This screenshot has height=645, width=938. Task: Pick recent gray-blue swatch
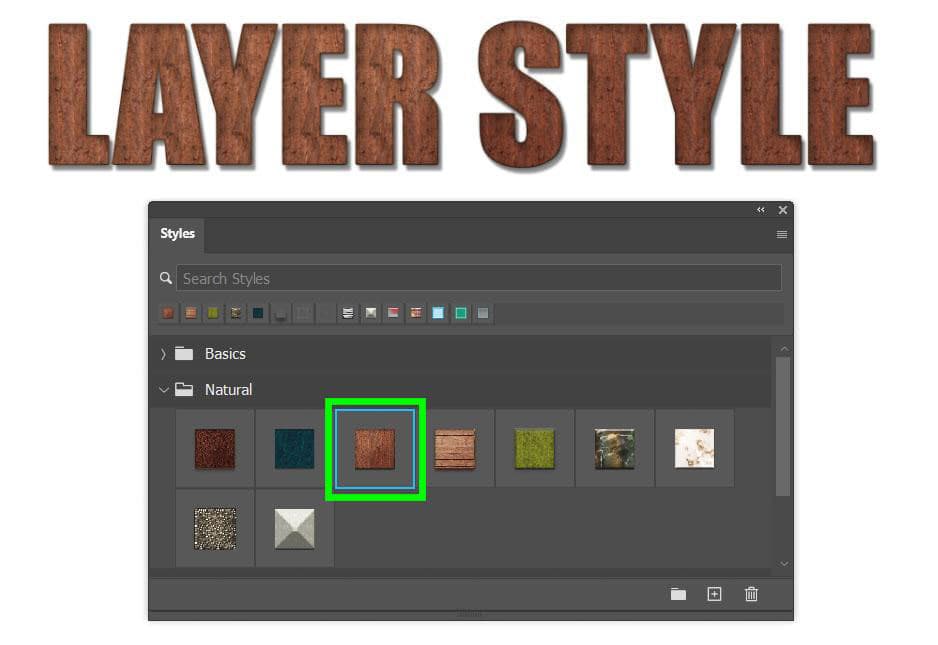click(x=483, y=313)
